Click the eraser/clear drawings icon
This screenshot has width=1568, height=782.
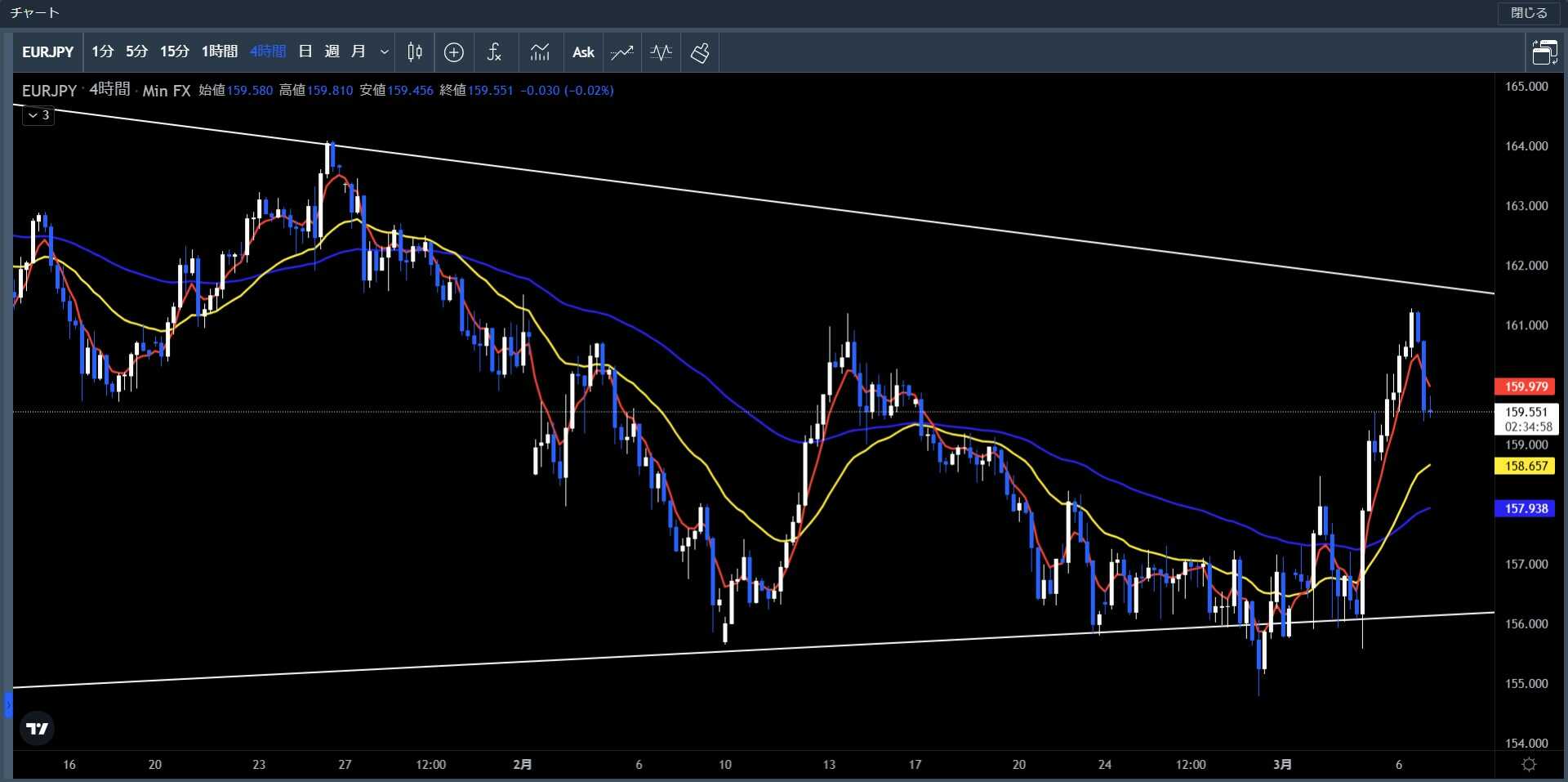pos(700,52)
